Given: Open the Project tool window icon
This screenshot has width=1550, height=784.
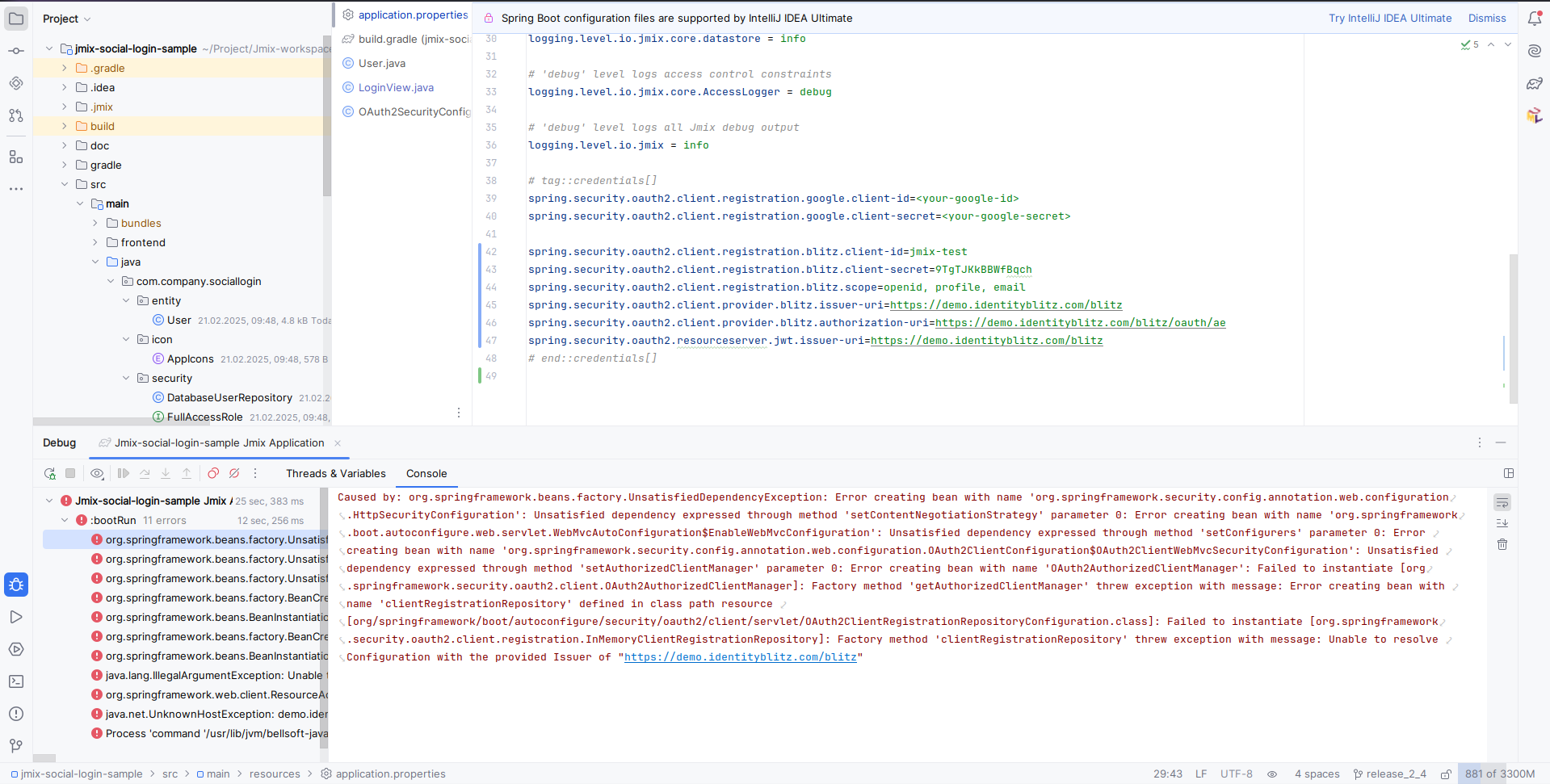Looking at the screenshot, I should click(16, 19).
